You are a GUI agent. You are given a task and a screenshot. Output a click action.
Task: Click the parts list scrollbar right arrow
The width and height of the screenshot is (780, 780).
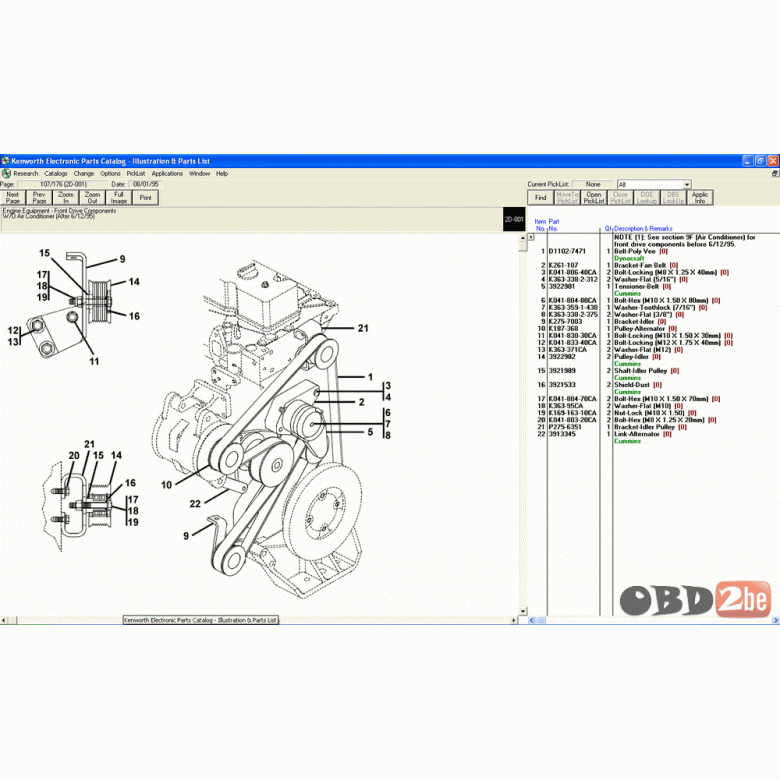[x=776, y=620]
